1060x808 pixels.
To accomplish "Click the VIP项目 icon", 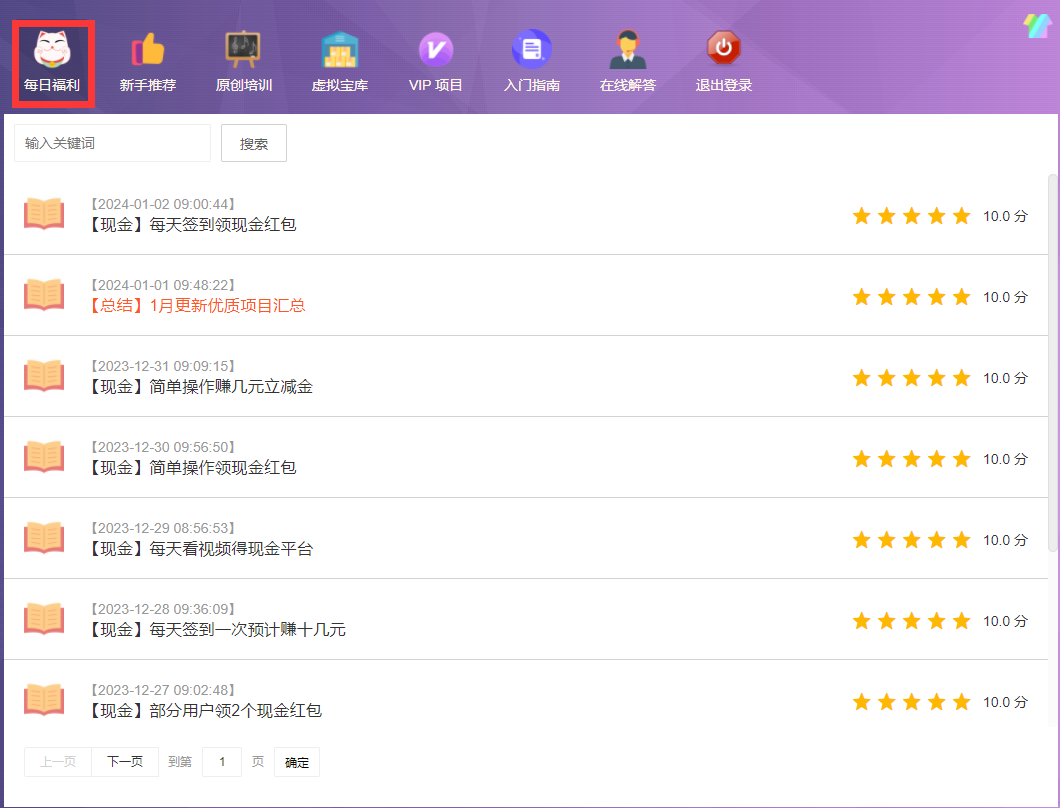I will [435, 48].
